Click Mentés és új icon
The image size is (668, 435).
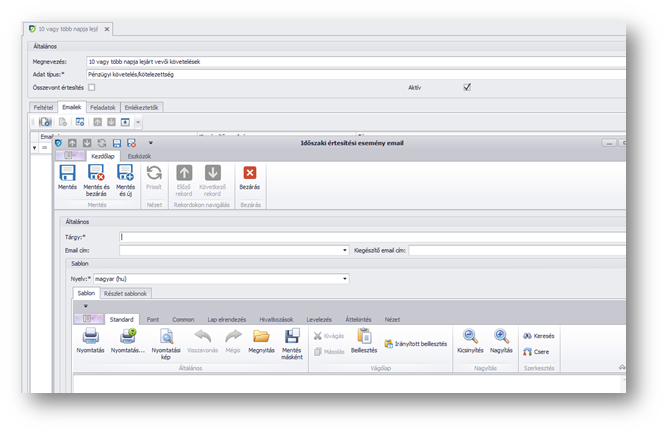(126, 175)
